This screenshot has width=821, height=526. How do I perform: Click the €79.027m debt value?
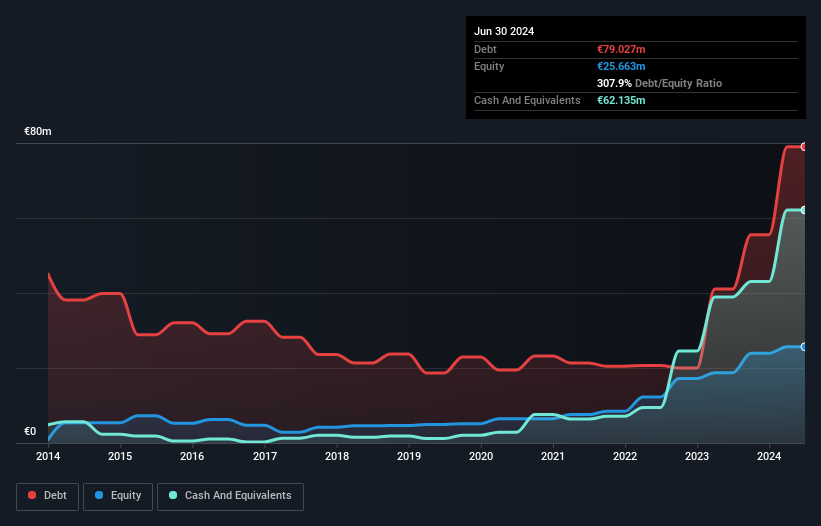[x=621, y=49]
